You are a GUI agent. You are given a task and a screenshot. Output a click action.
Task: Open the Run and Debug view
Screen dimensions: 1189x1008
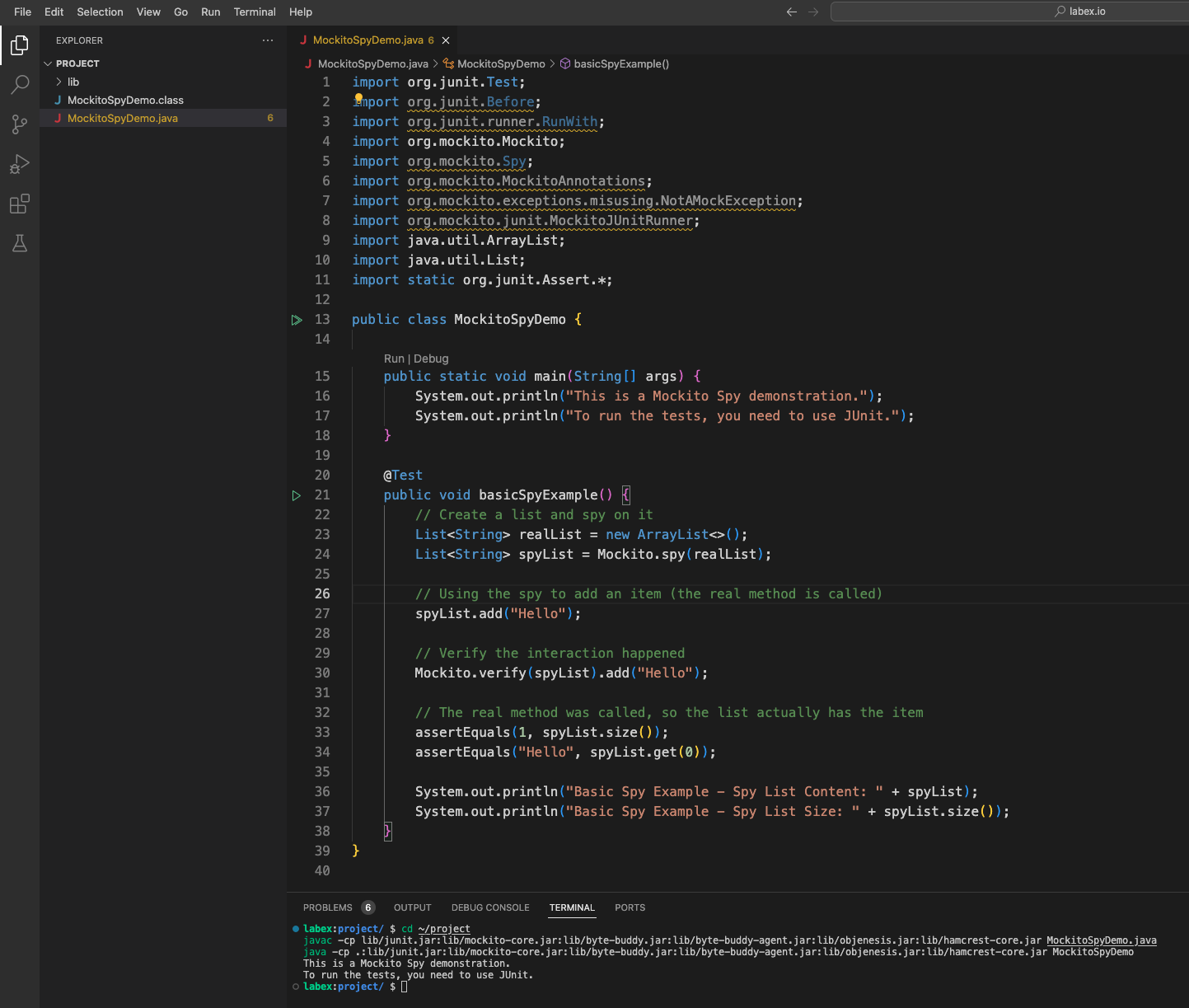coord(20,164)
